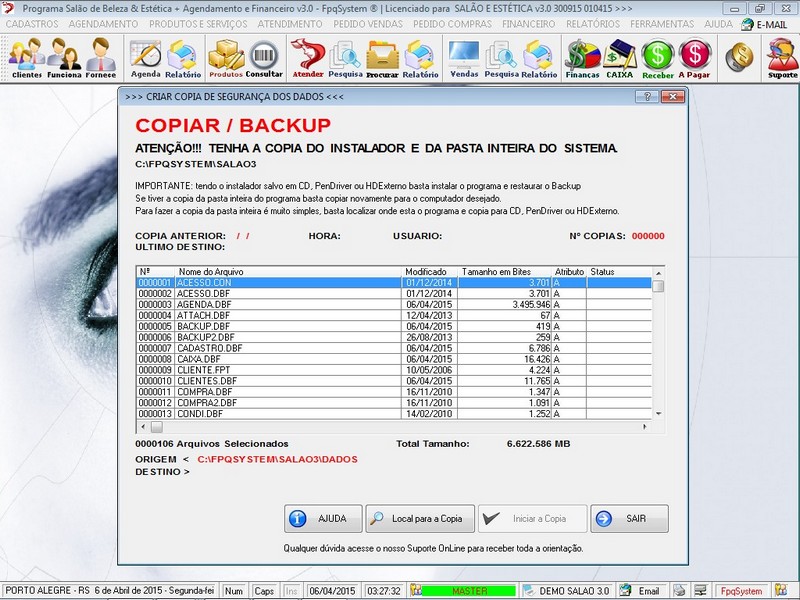
Task: Open the Funciona employees icon
Action: pos(64,58)
